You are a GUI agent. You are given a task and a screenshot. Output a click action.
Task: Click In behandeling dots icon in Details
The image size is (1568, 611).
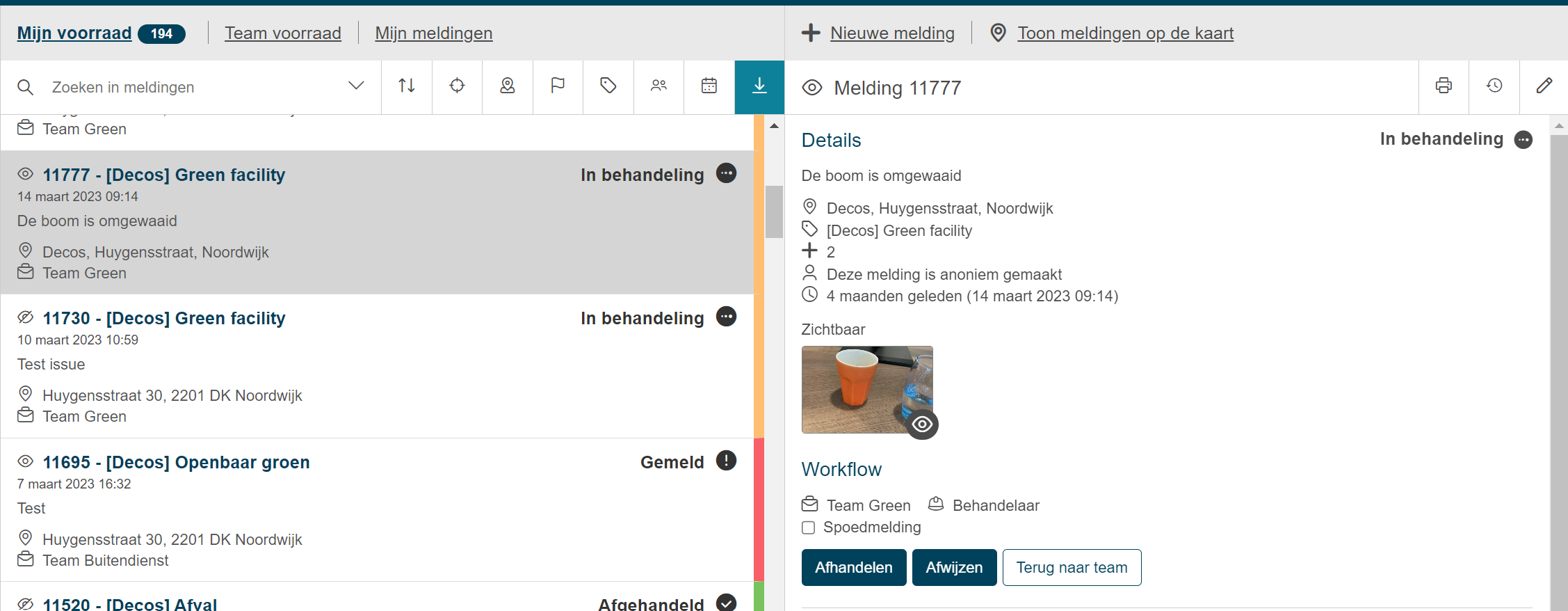pyautogui.click(x=1523, y=140)
